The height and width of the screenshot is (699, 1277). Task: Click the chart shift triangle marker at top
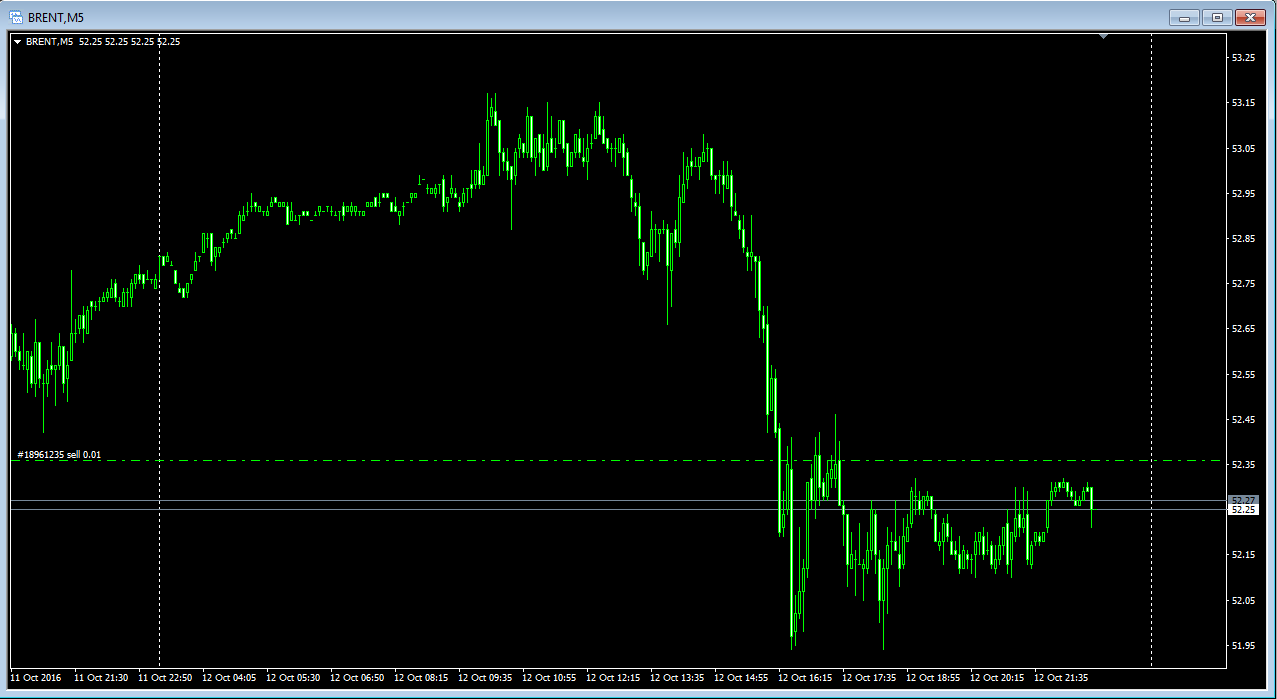pyautogui.click(x=1103, y=37)
